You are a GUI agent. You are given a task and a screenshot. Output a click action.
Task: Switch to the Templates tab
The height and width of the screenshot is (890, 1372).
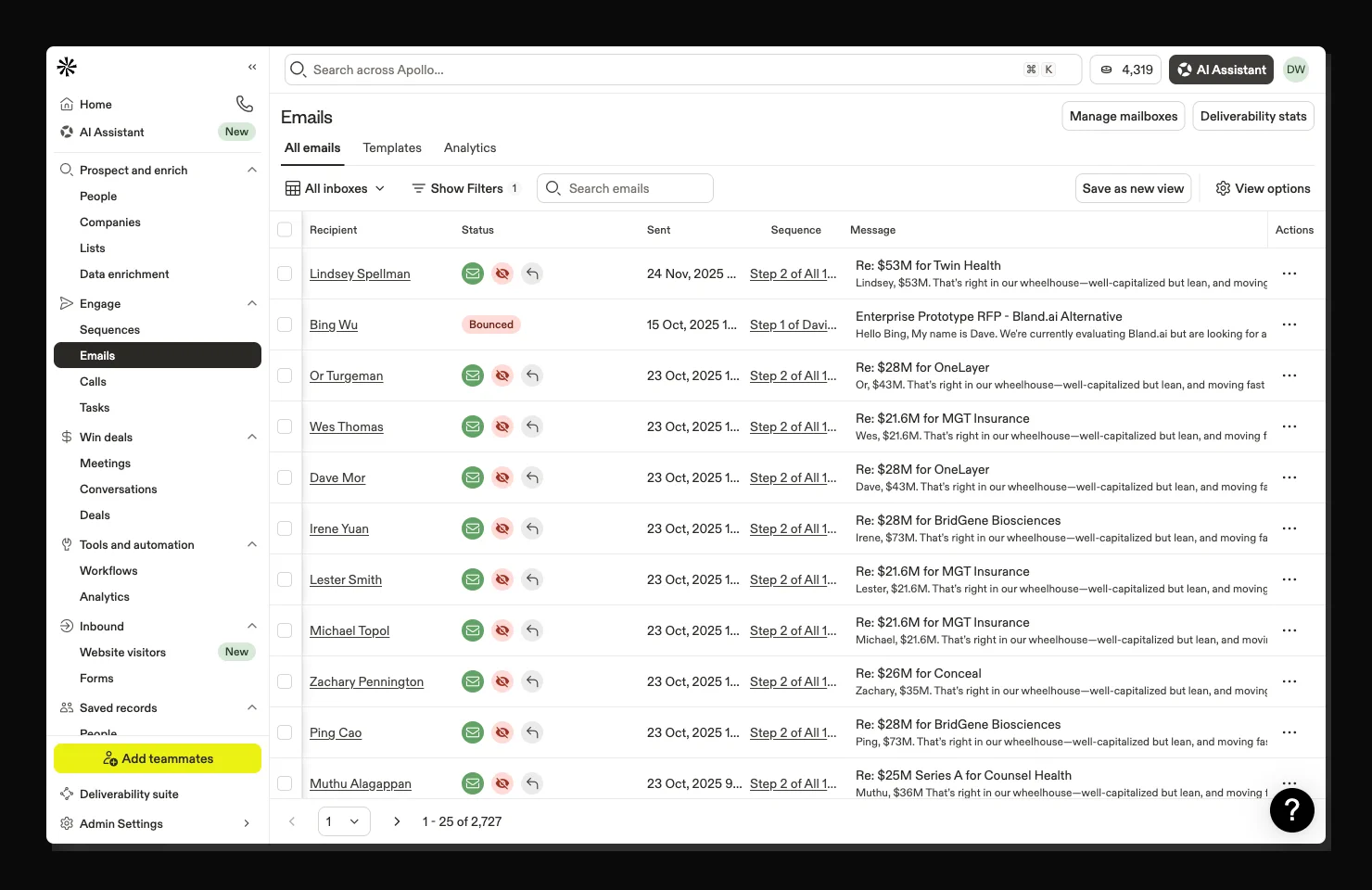(x=392, y=147)
